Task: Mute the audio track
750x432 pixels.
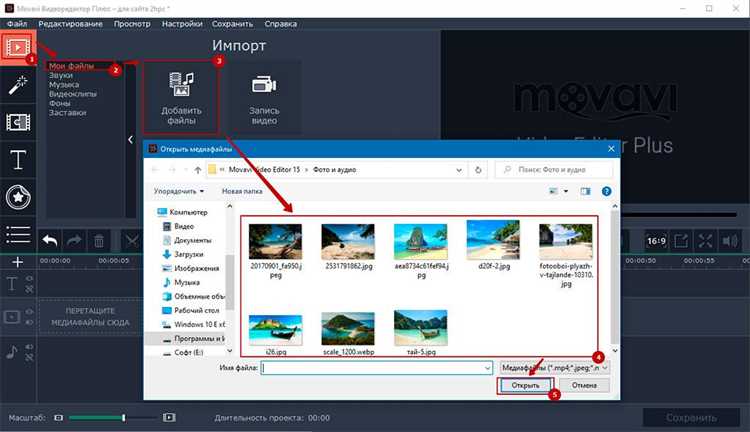Action: point(29,347)
